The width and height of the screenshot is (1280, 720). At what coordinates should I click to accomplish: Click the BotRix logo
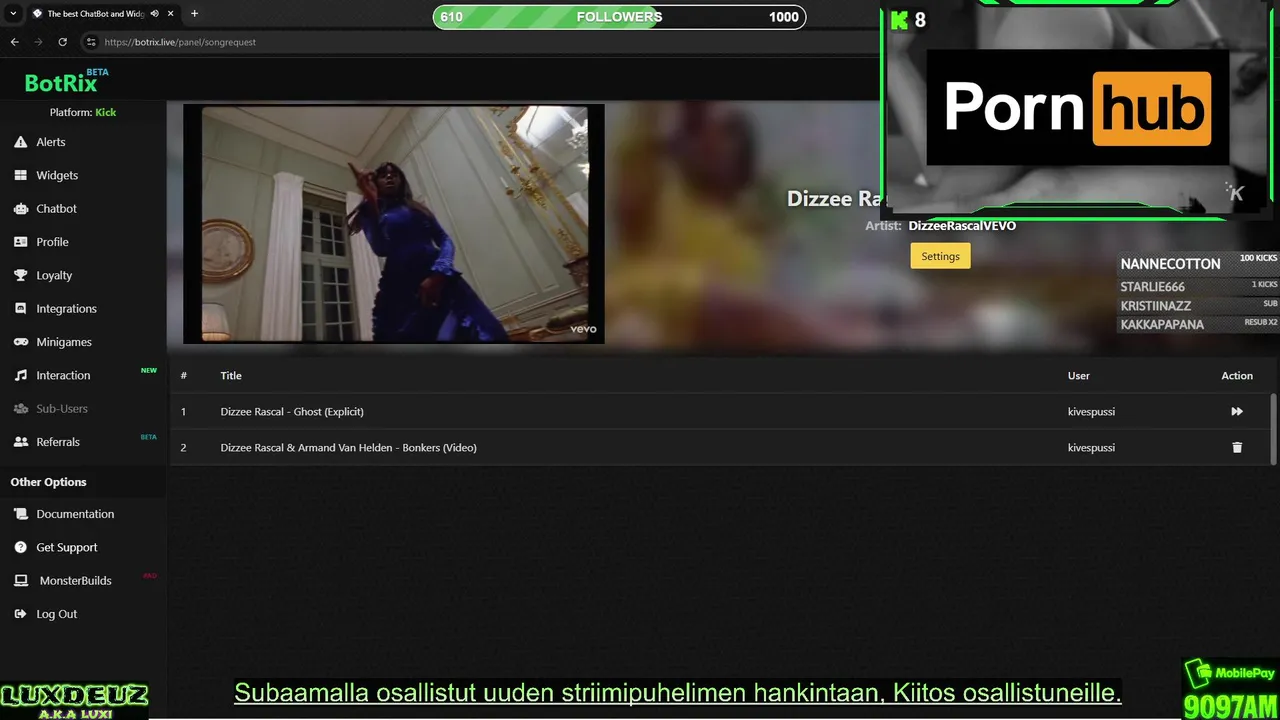[x=66, y=81]
